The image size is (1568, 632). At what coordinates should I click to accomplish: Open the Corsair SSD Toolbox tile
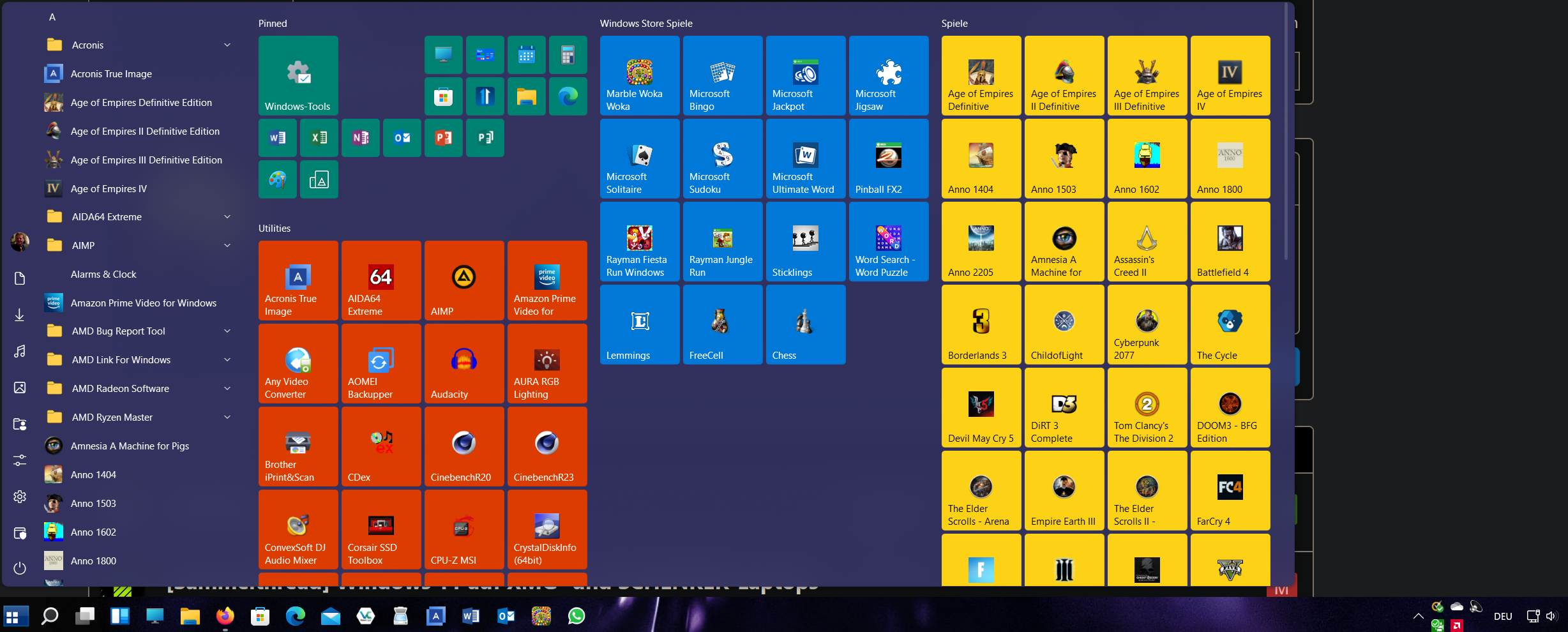point(381,529)
